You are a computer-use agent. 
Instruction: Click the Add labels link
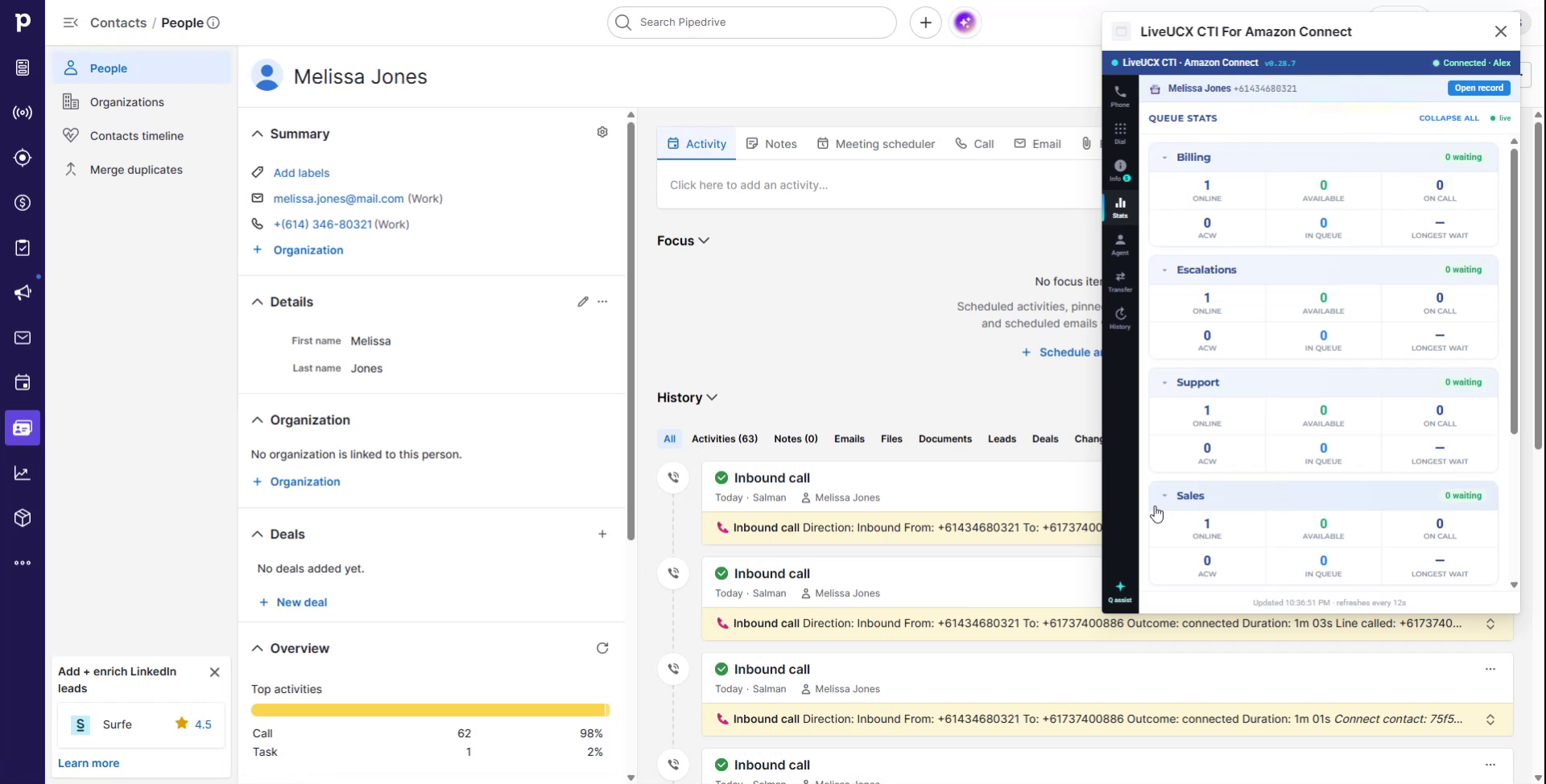click(x=301, y=173)
